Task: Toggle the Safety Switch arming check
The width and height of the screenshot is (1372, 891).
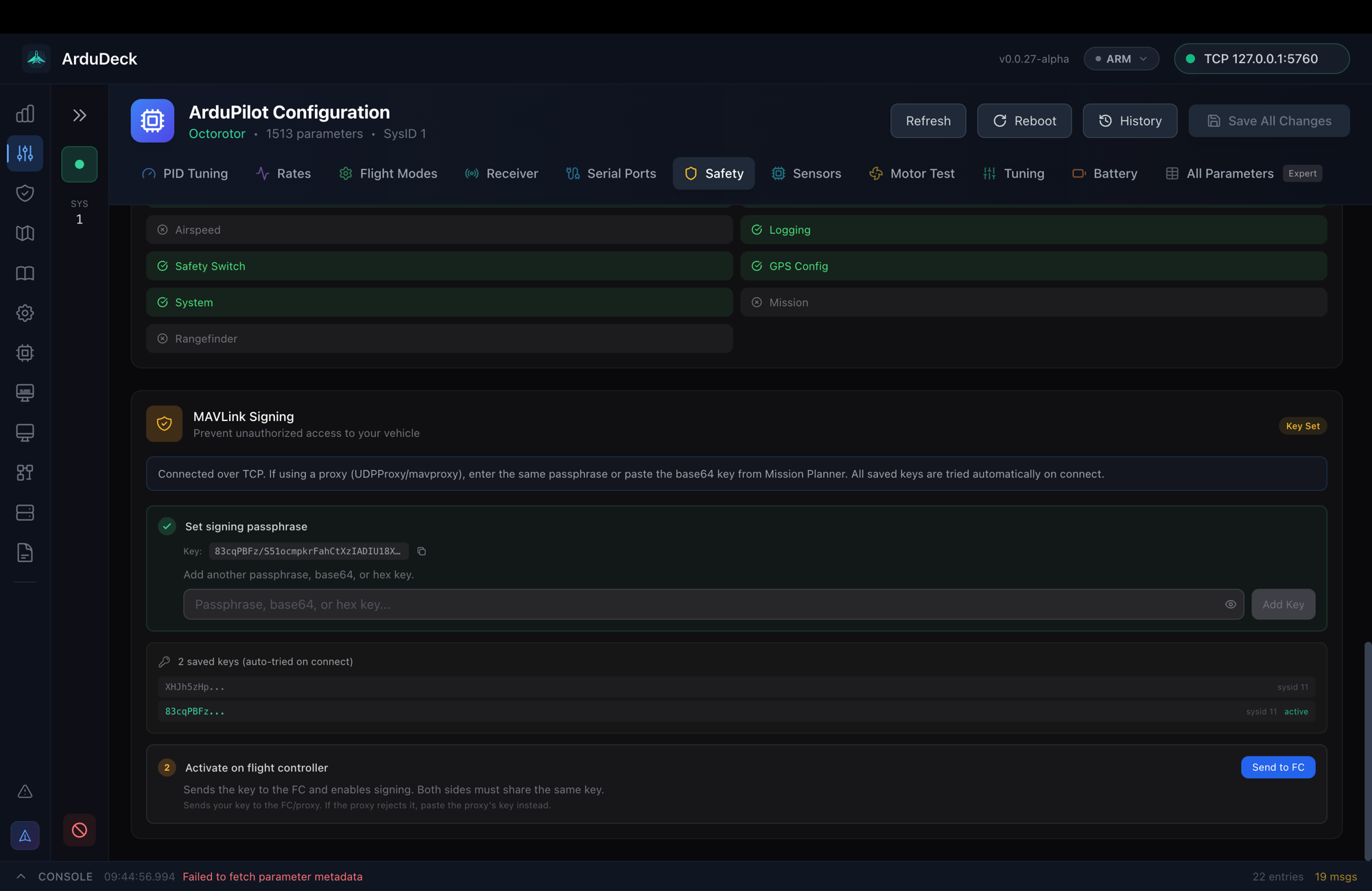Action: pyautogui.click(x=439, y=266)
